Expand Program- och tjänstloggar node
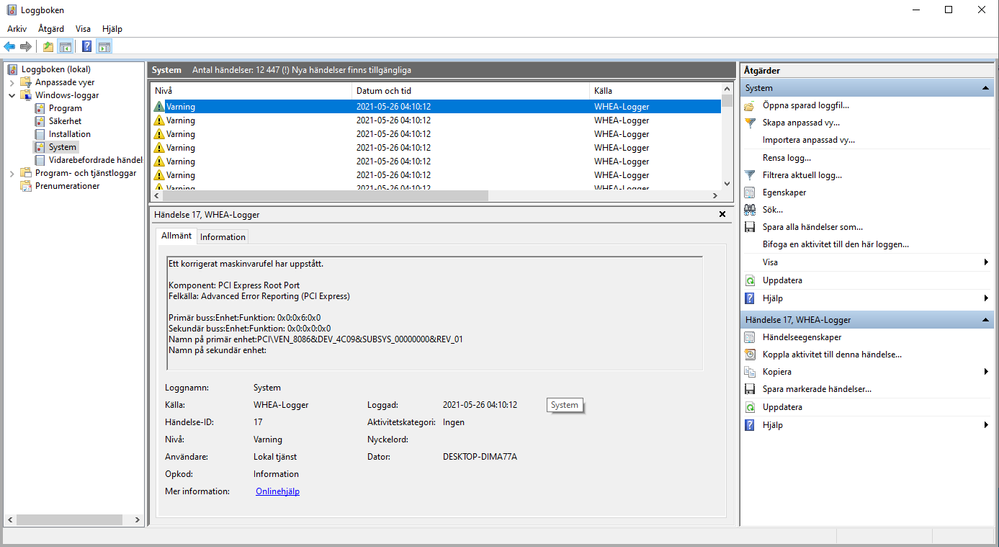Viewport: 999px width, 547px height. point(12,173)
